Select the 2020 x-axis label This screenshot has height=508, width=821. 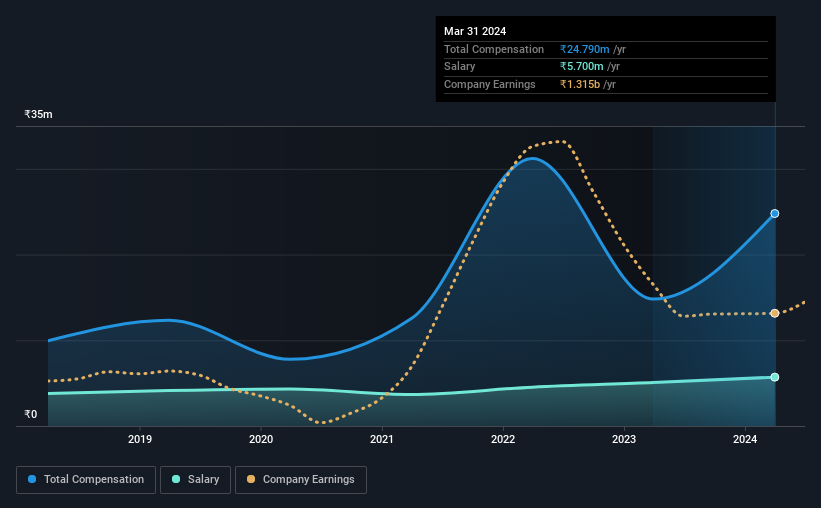click(261, 439)
